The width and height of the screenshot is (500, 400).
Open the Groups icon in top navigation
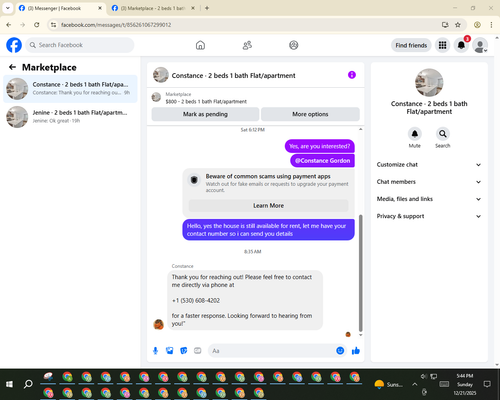[294, 45]
